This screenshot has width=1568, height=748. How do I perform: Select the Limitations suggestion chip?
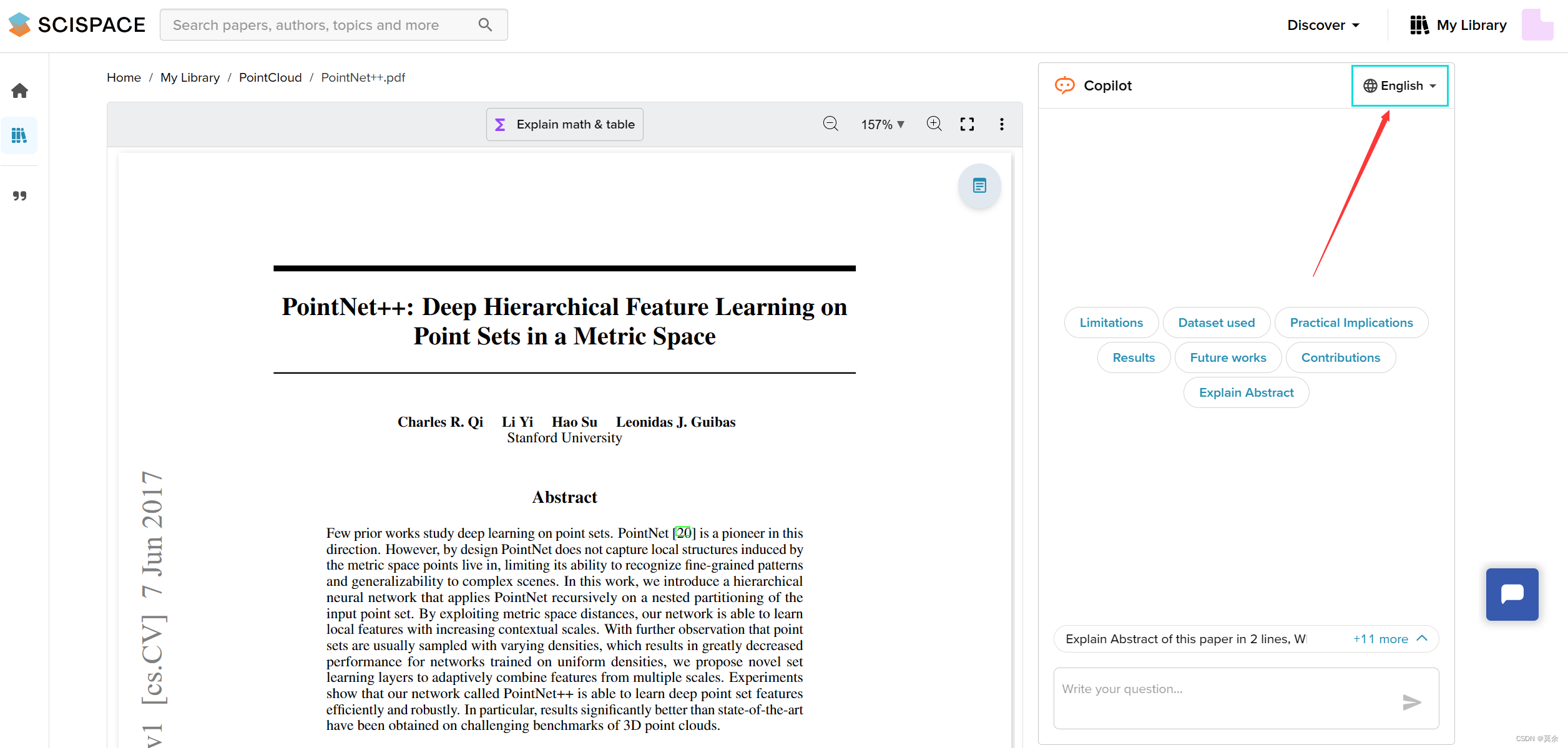coord(1110,323)
